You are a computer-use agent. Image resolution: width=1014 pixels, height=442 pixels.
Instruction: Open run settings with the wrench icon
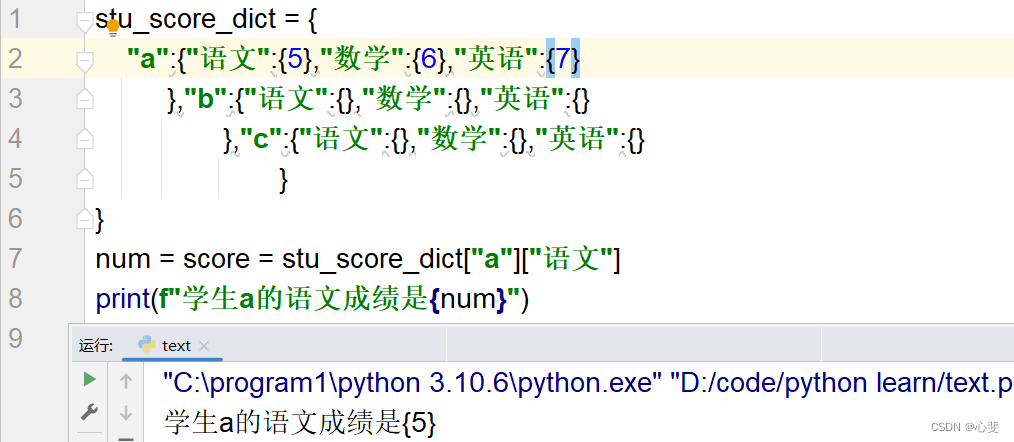[89, 411]
